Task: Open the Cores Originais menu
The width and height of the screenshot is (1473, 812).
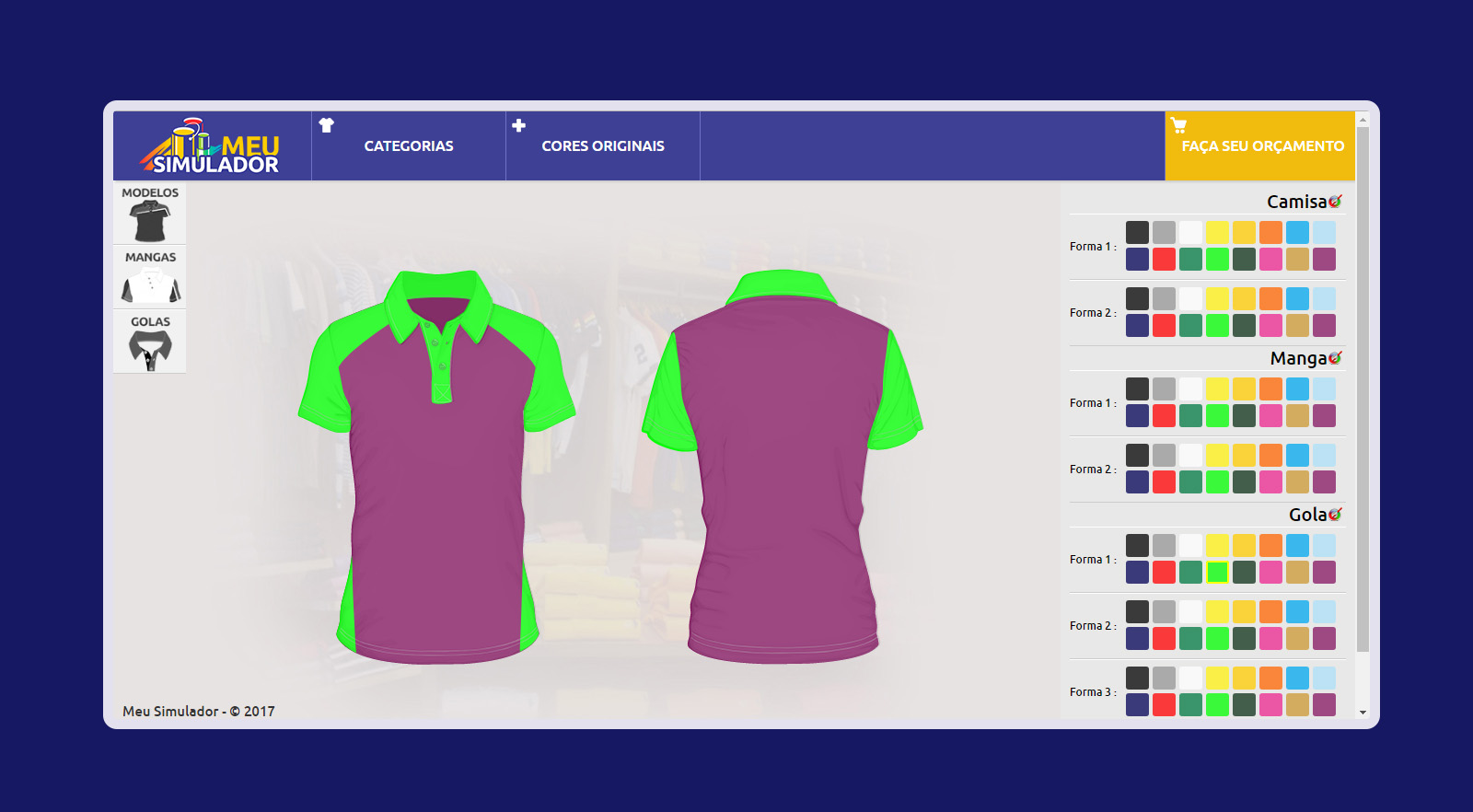Action: 603,146
